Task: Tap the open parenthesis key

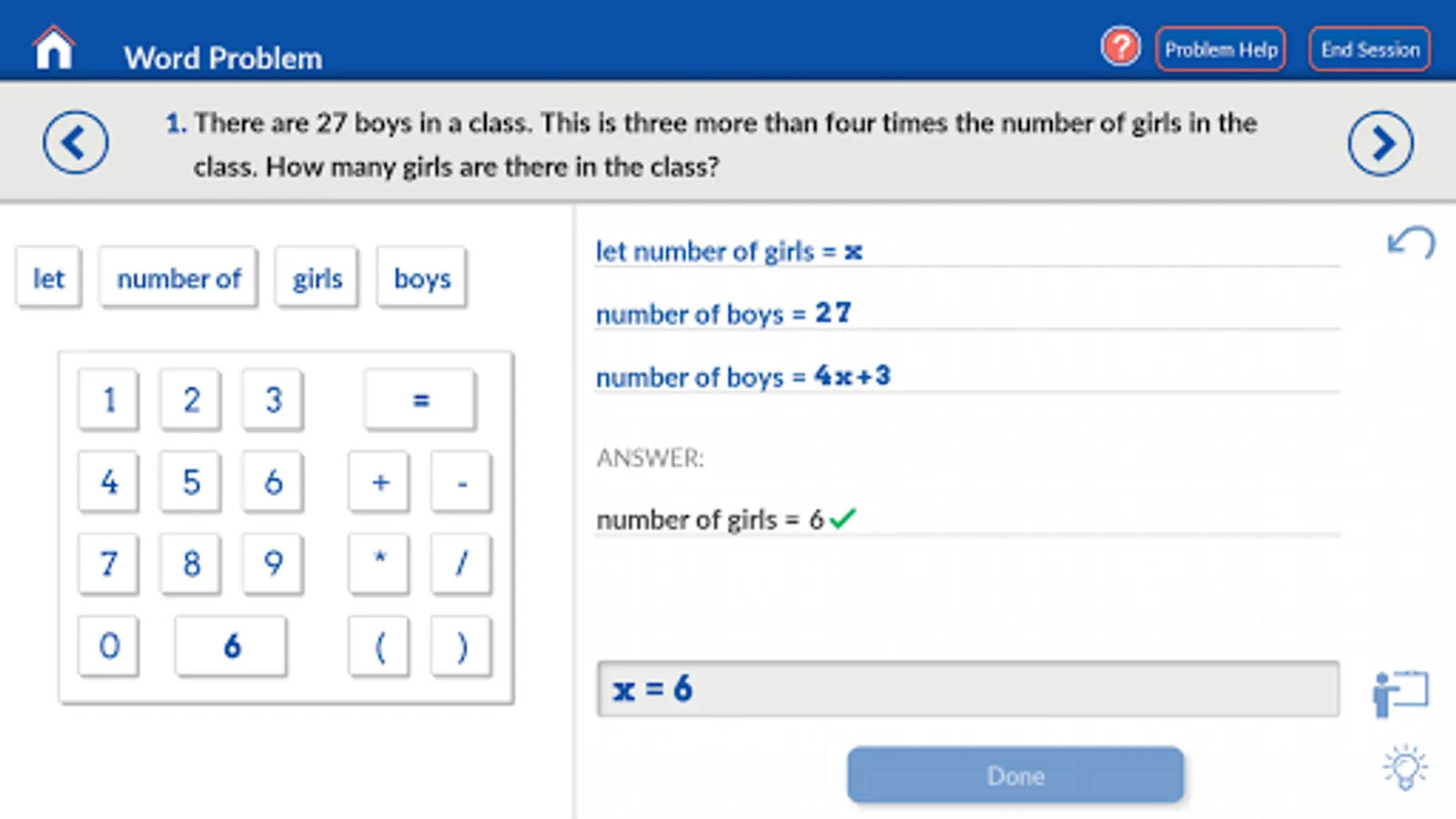Action: 379,646
